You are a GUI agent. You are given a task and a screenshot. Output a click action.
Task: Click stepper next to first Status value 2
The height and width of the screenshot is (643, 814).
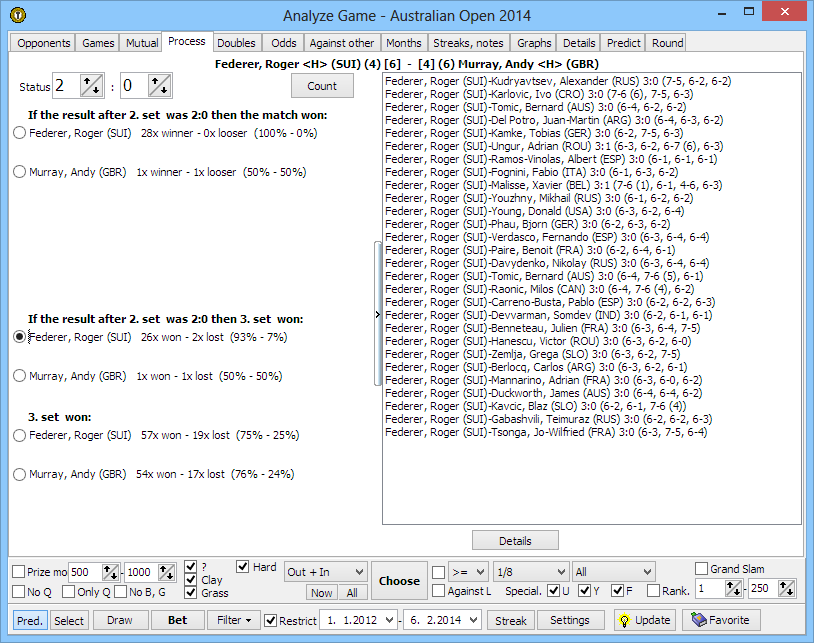pos(91,86)
